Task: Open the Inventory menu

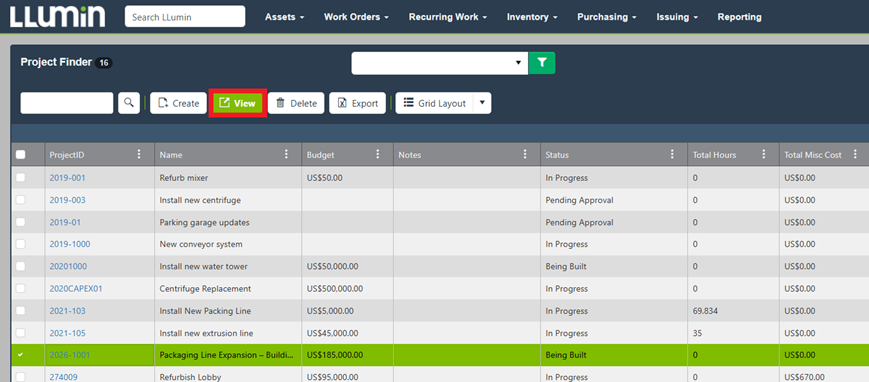Action: tap(532, 17)
